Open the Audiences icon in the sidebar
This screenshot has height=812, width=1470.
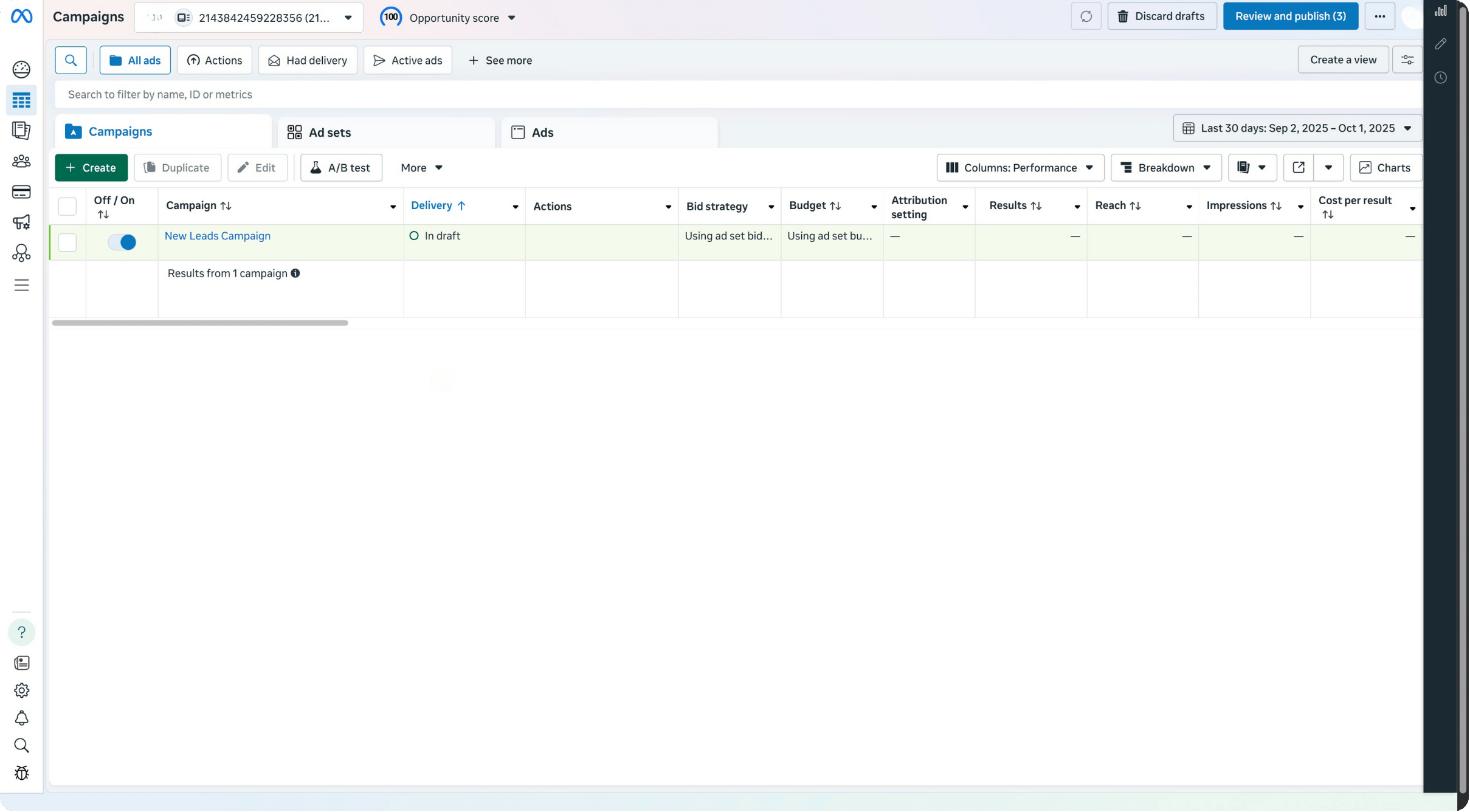pyautogui.click(x=21, y=161)
